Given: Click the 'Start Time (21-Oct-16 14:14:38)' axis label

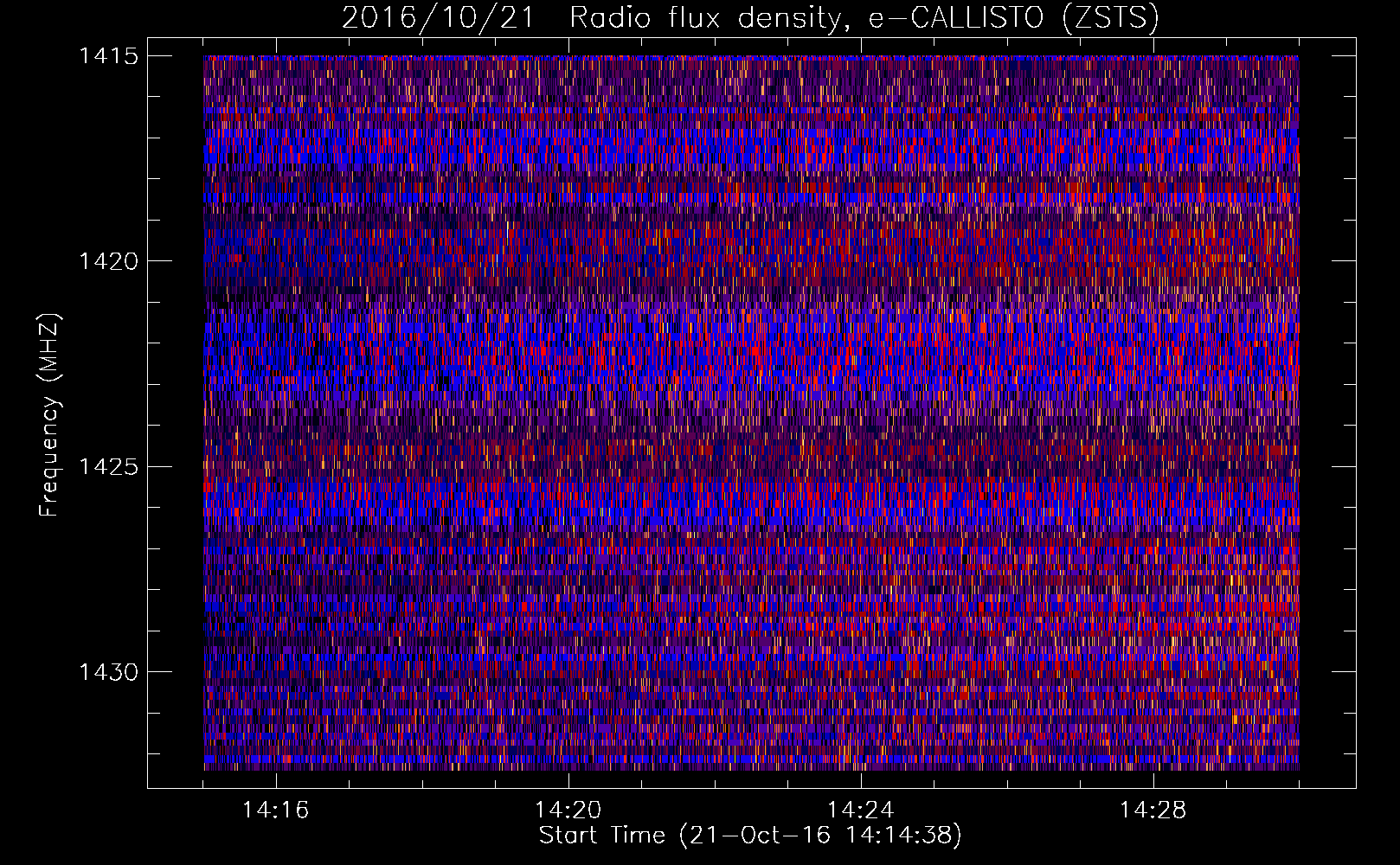Looking at the screenshot, I should 750,836.
